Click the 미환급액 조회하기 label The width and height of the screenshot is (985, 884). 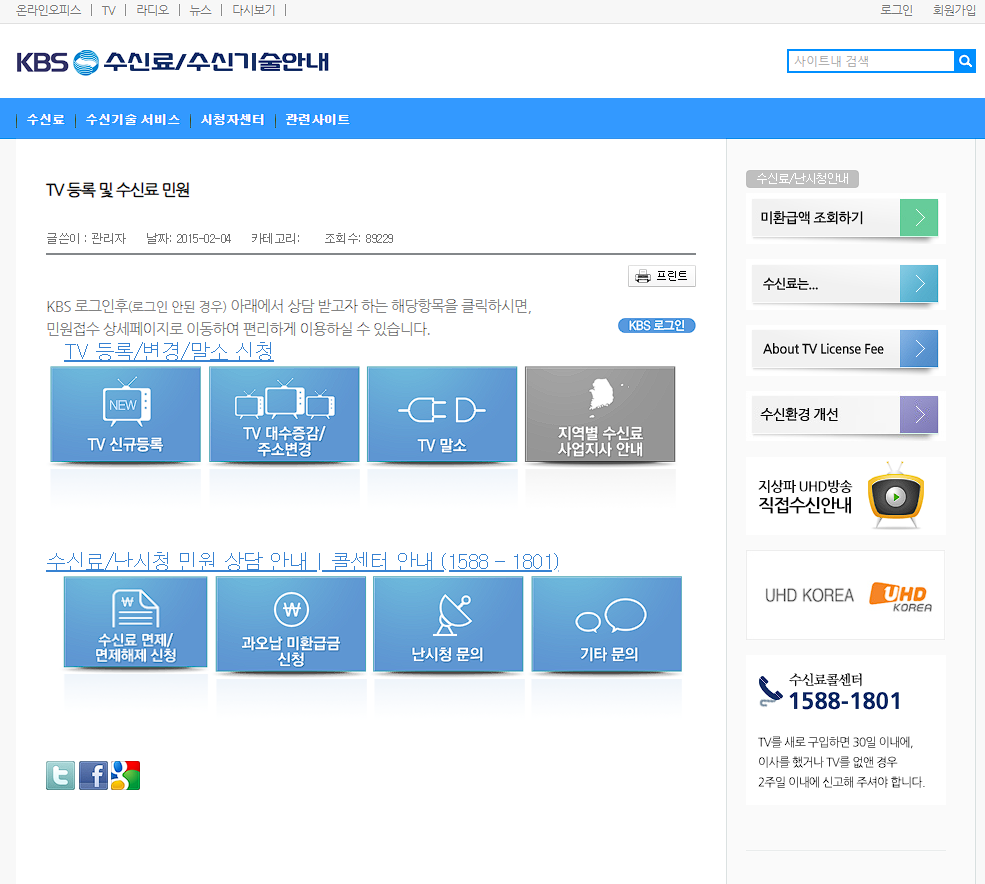pyautogui.click(x=812, y=217)
